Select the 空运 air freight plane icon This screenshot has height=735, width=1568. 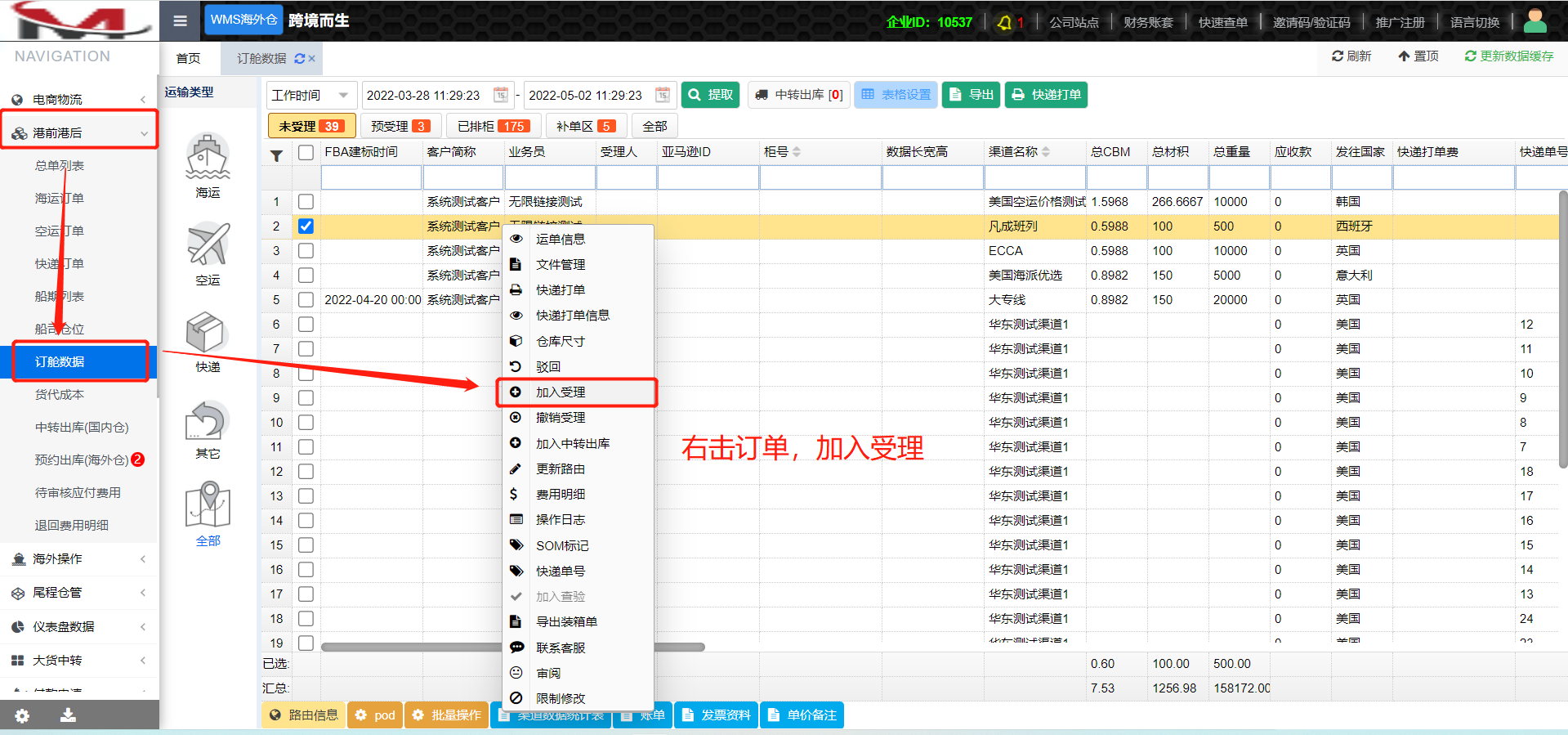(208, 244)
